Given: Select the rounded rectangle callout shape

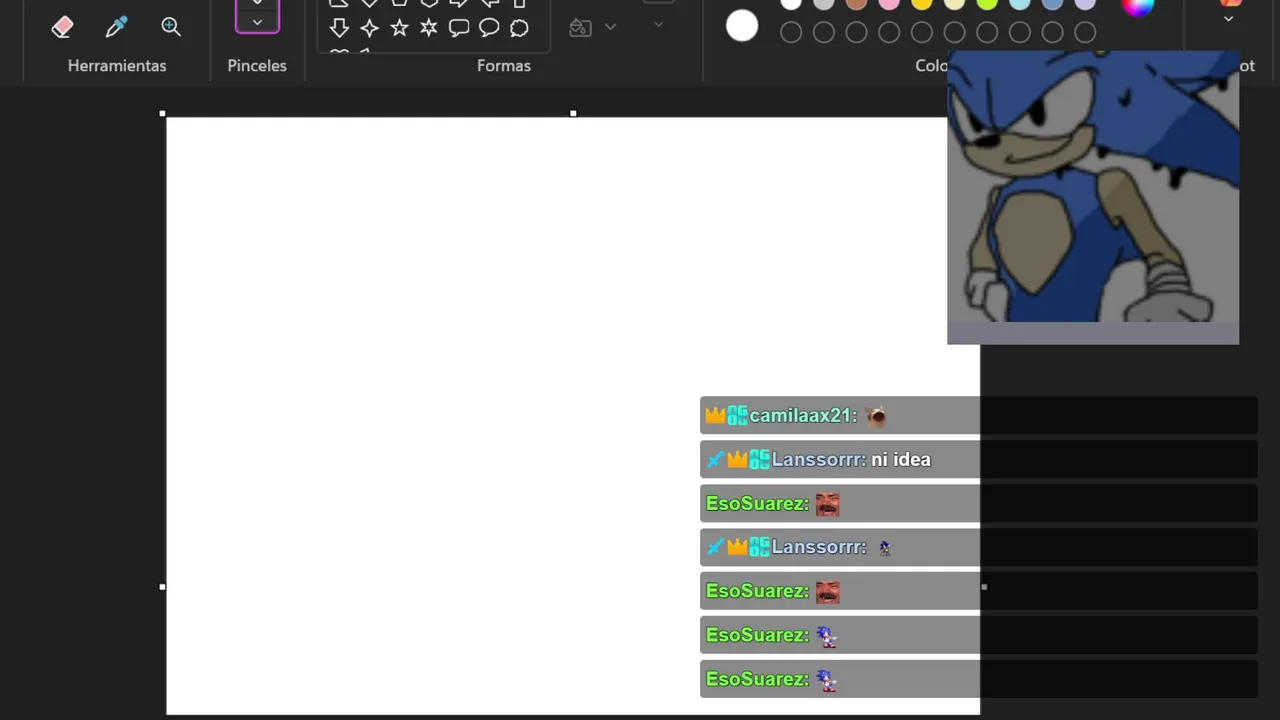Looking at the screenshot, I should 459,27.
